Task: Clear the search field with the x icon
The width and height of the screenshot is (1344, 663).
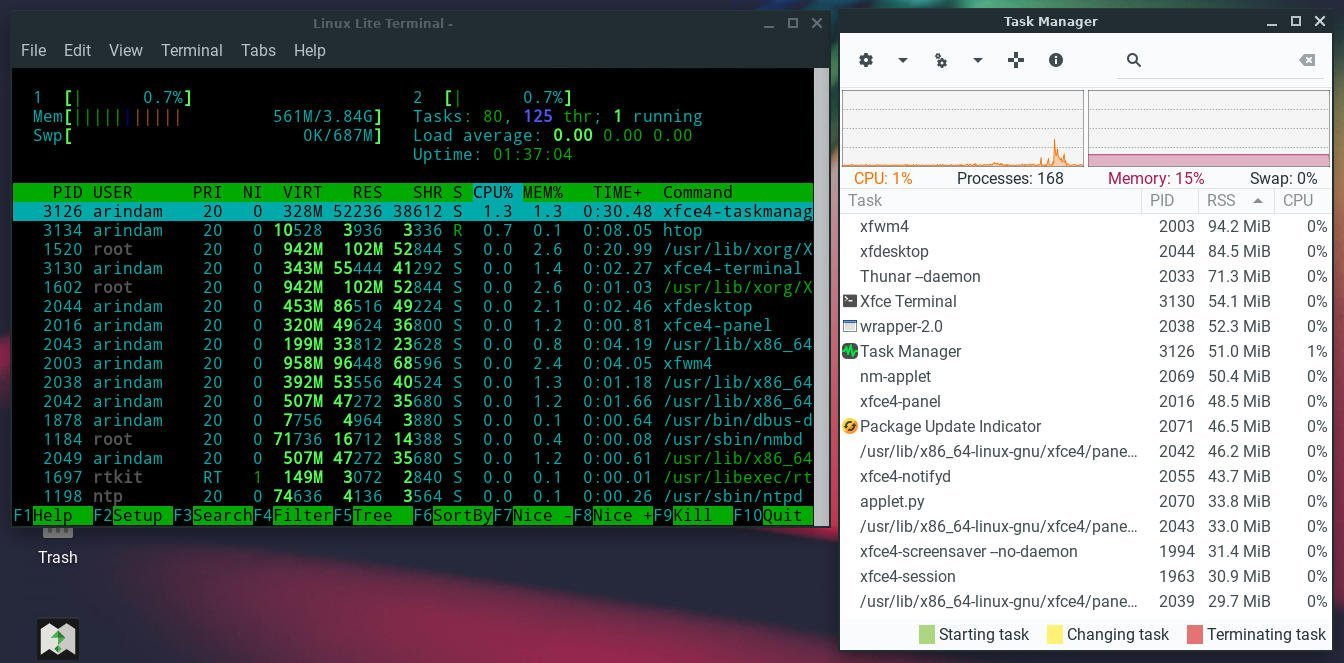Action: (x=1306, y=60)
